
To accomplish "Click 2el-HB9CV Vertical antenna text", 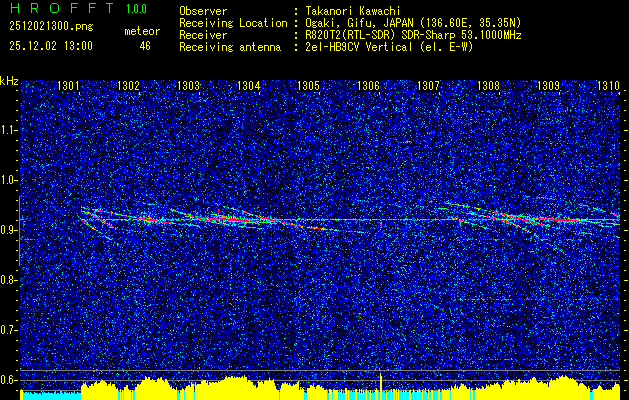I will pos(389,47).
